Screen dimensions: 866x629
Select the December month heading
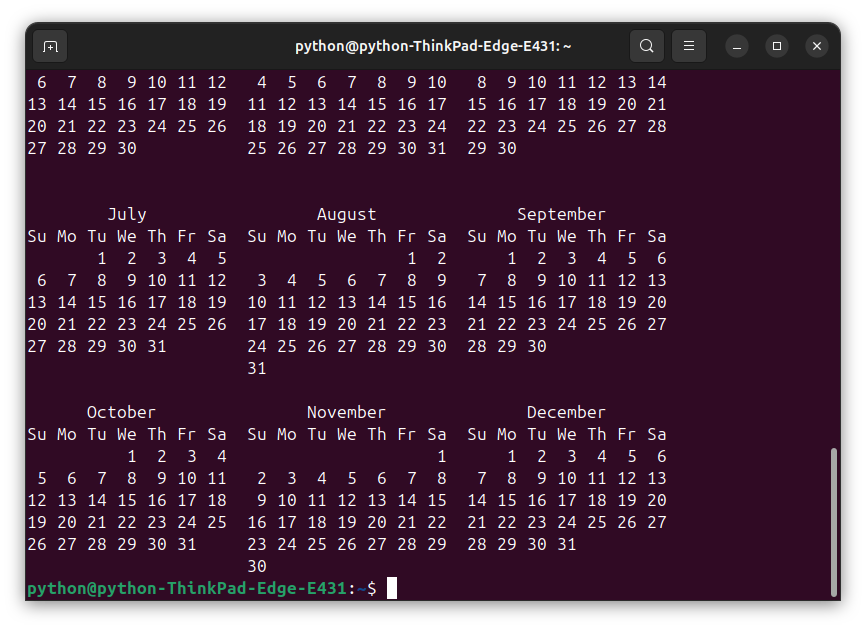pos(566,413)
